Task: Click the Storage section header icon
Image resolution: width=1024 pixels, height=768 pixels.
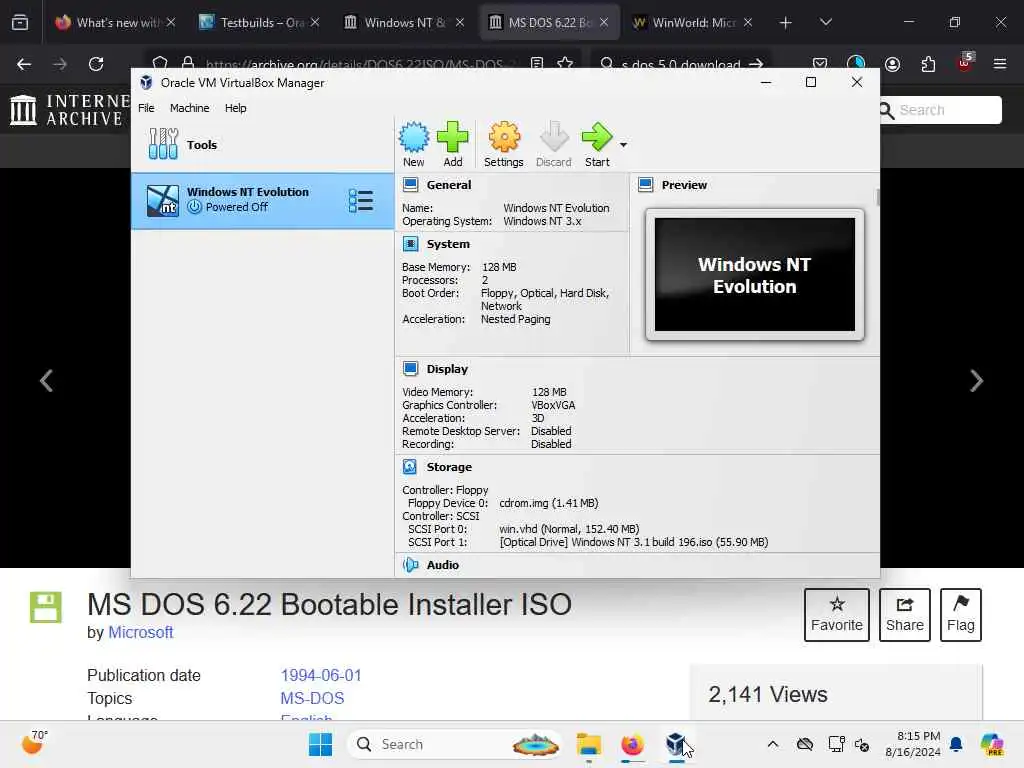Action: pyautogui.click(x=410, y=467)
